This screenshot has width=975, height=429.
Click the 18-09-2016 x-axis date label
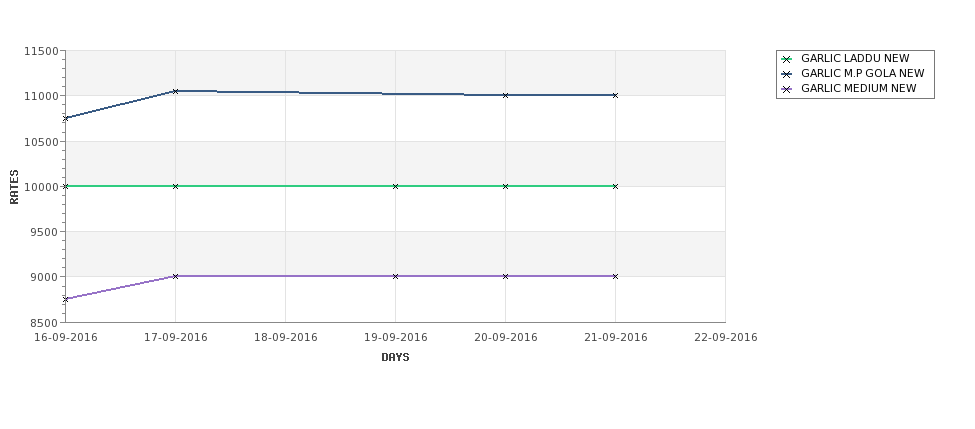pyautogui.click(x=285, y=338)
